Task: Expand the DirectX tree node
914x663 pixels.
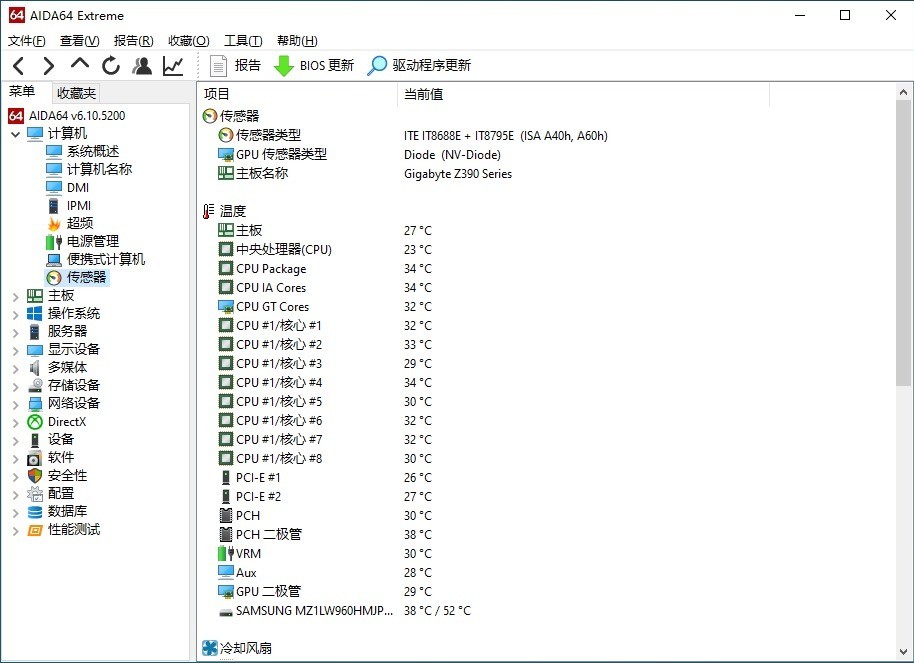Action: click(x=16, y=423)
